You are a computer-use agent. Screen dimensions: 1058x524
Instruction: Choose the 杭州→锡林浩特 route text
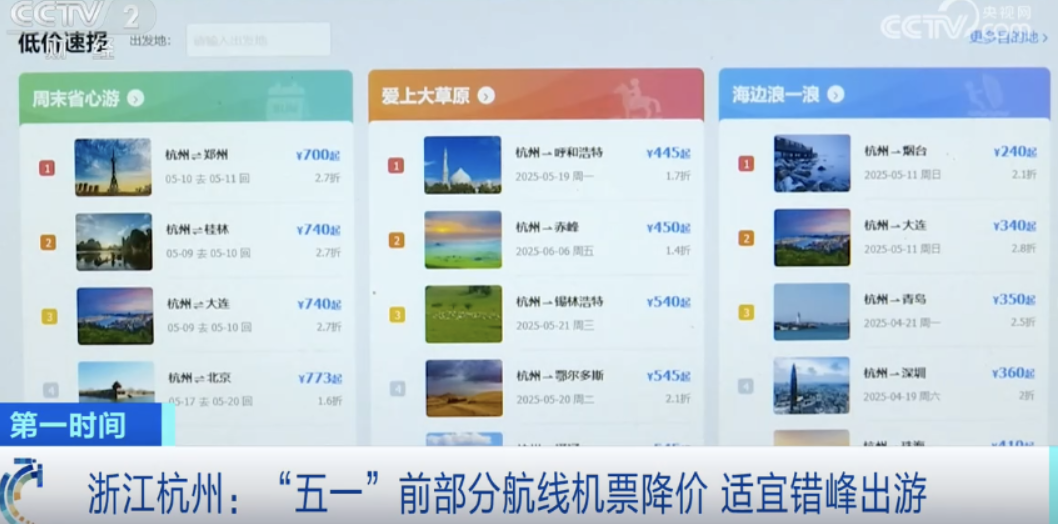click(x=559, y=301)
